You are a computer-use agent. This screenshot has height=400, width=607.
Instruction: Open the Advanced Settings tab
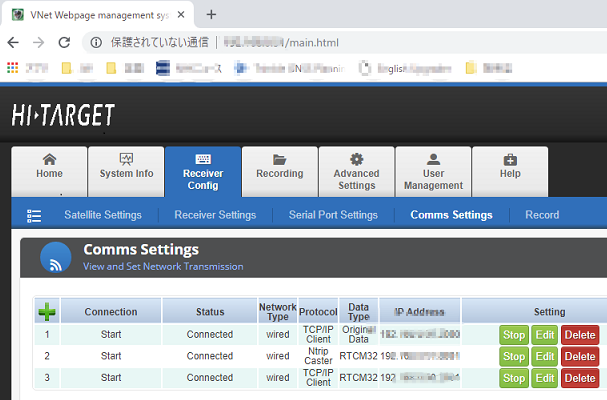[356, 172]
